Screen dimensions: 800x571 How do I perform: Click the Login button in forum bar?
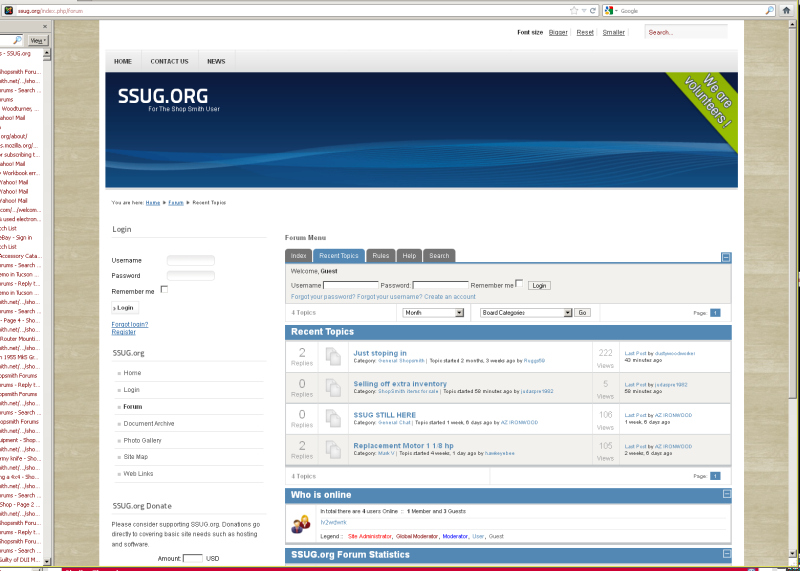tap(539, 286)
